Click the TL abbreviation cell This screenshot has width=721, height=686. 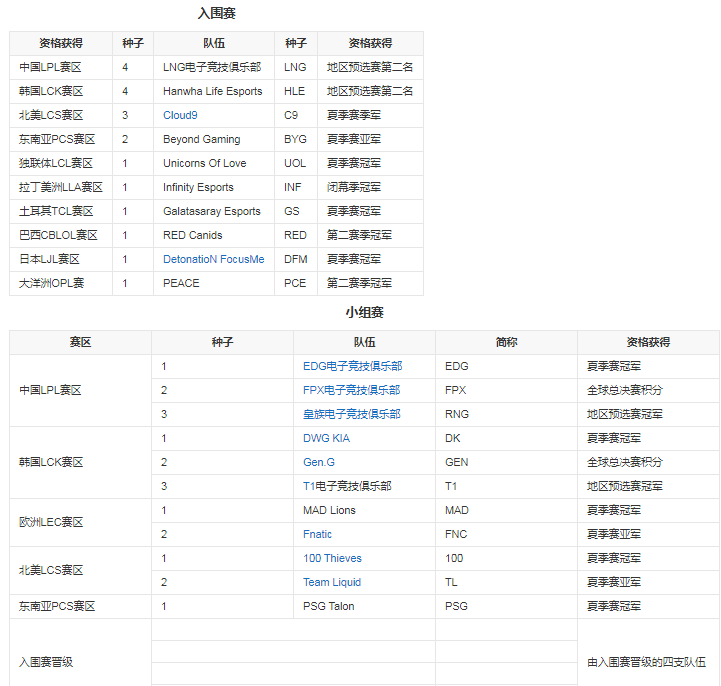pyautogui.click(x=506, y=582)
